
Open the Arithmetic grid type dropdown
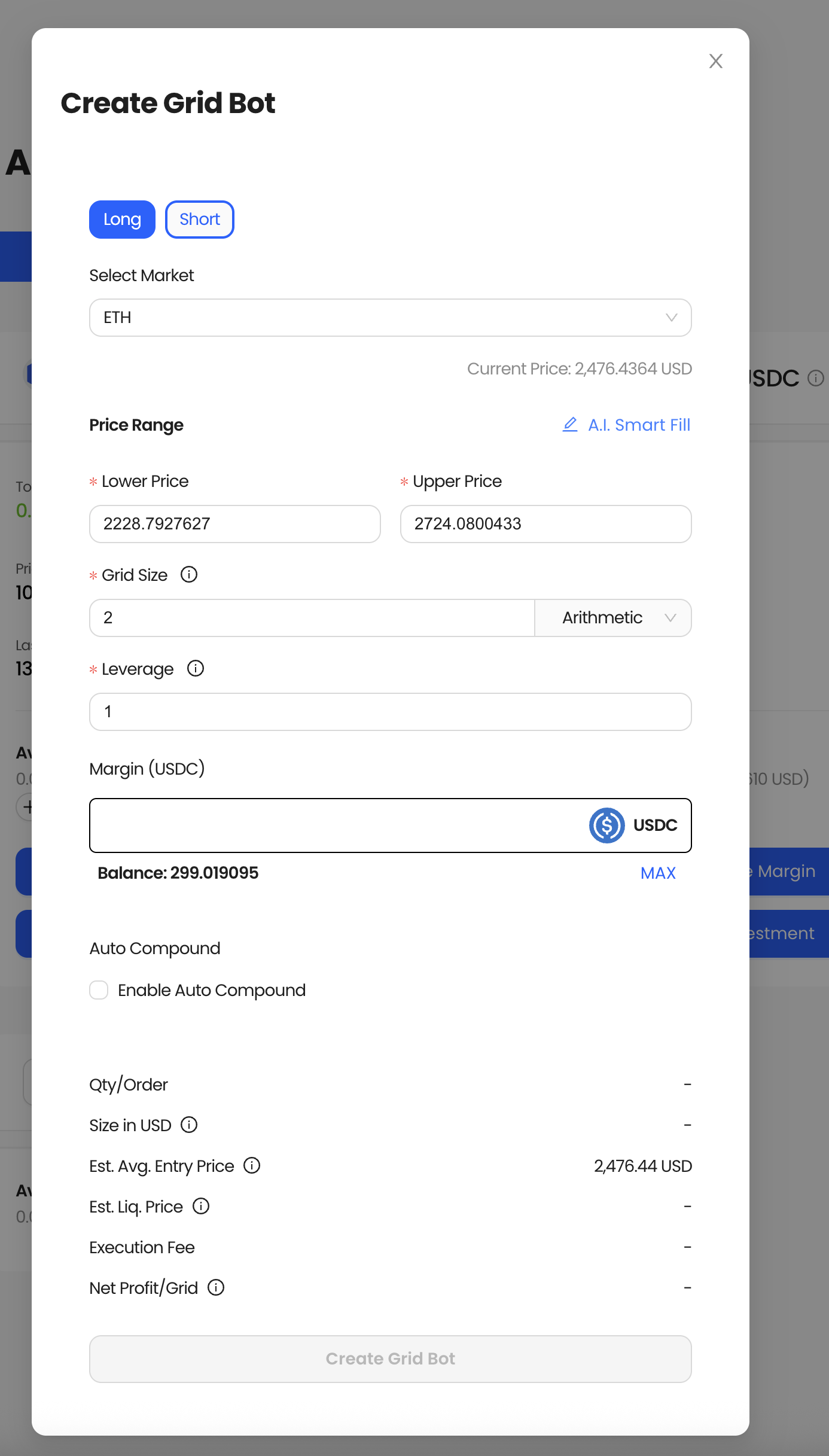pyautogui.click(x=613, y=618)
